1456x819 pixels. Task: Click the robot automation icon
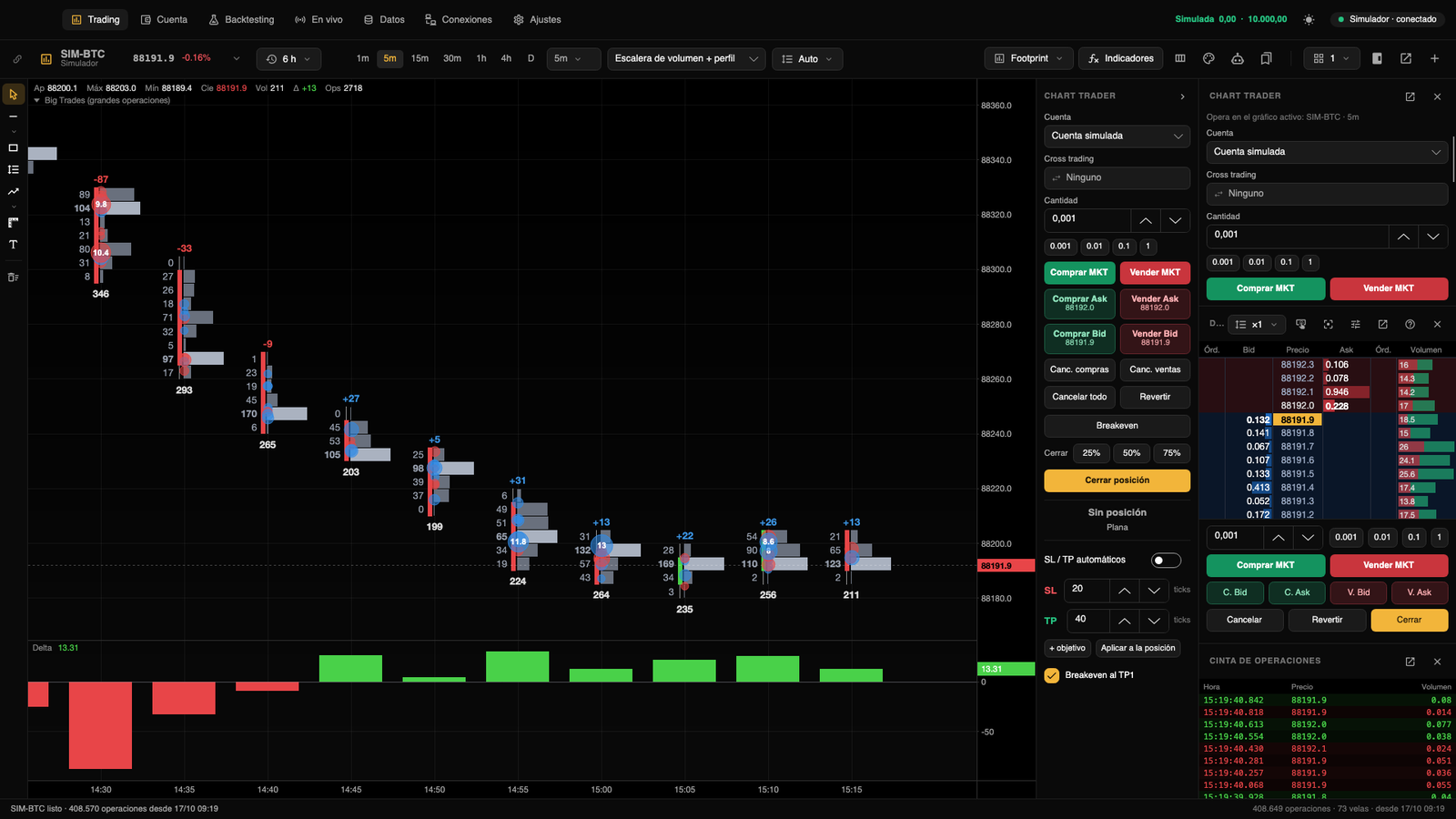click(x=1238, y=58)
